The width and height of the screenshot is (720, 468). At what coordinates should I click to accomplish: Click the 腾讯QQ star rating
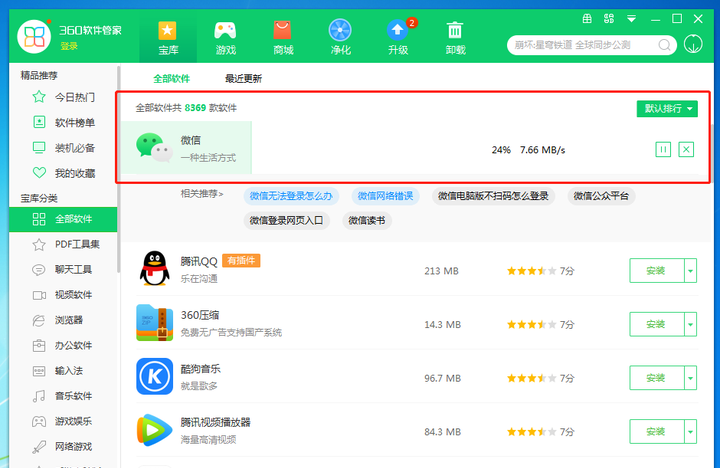(x=531, y=271)
